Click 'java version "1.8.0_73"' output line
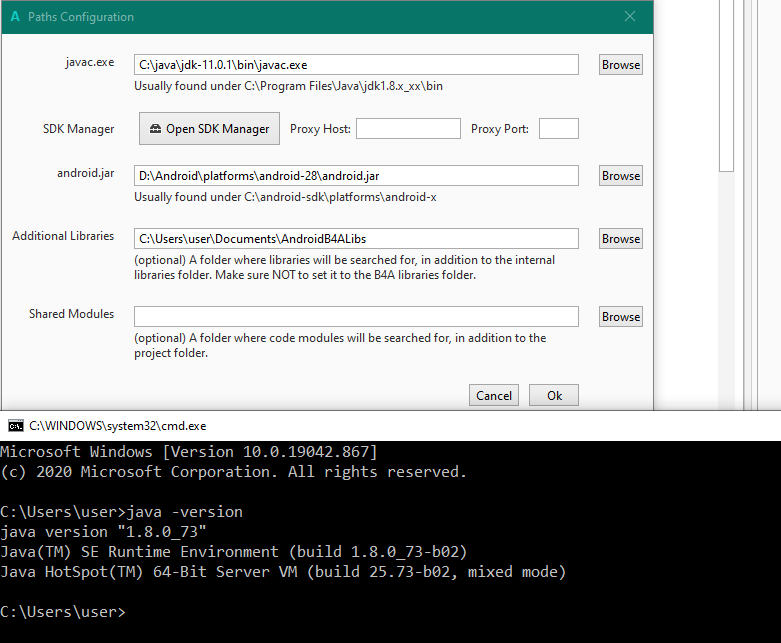This screenshot has width=781, height=643. click(103, 532)
